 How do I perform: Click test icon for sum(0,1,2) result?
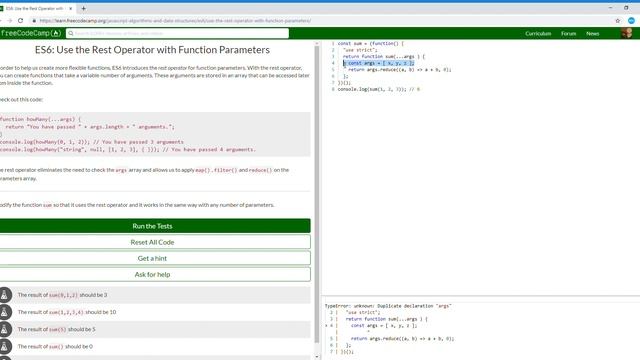coord(5,295)
